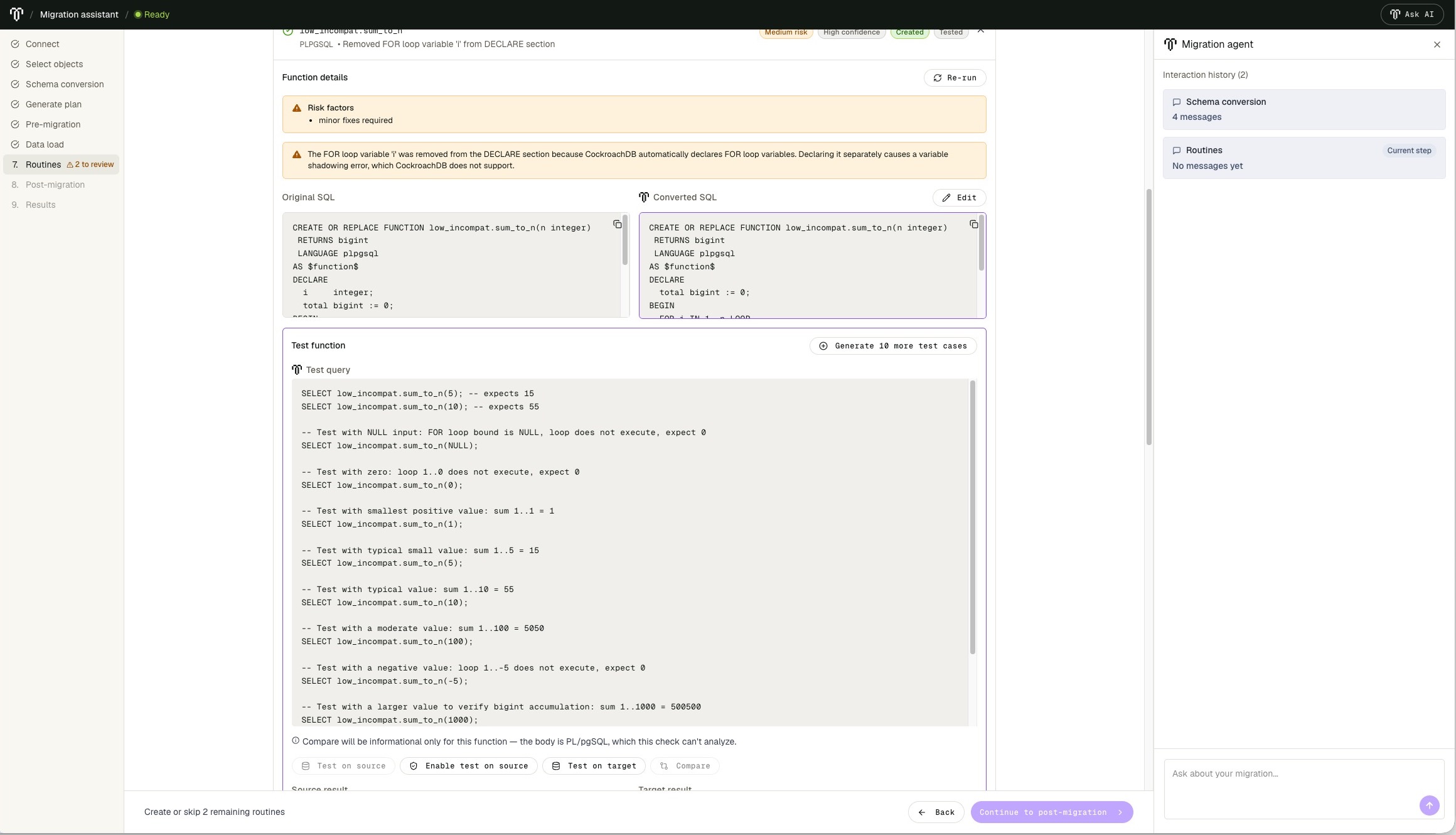The width and height of the screenshot is (1456, 835).
Task: Enable test on source
Action: coord(469,766)
